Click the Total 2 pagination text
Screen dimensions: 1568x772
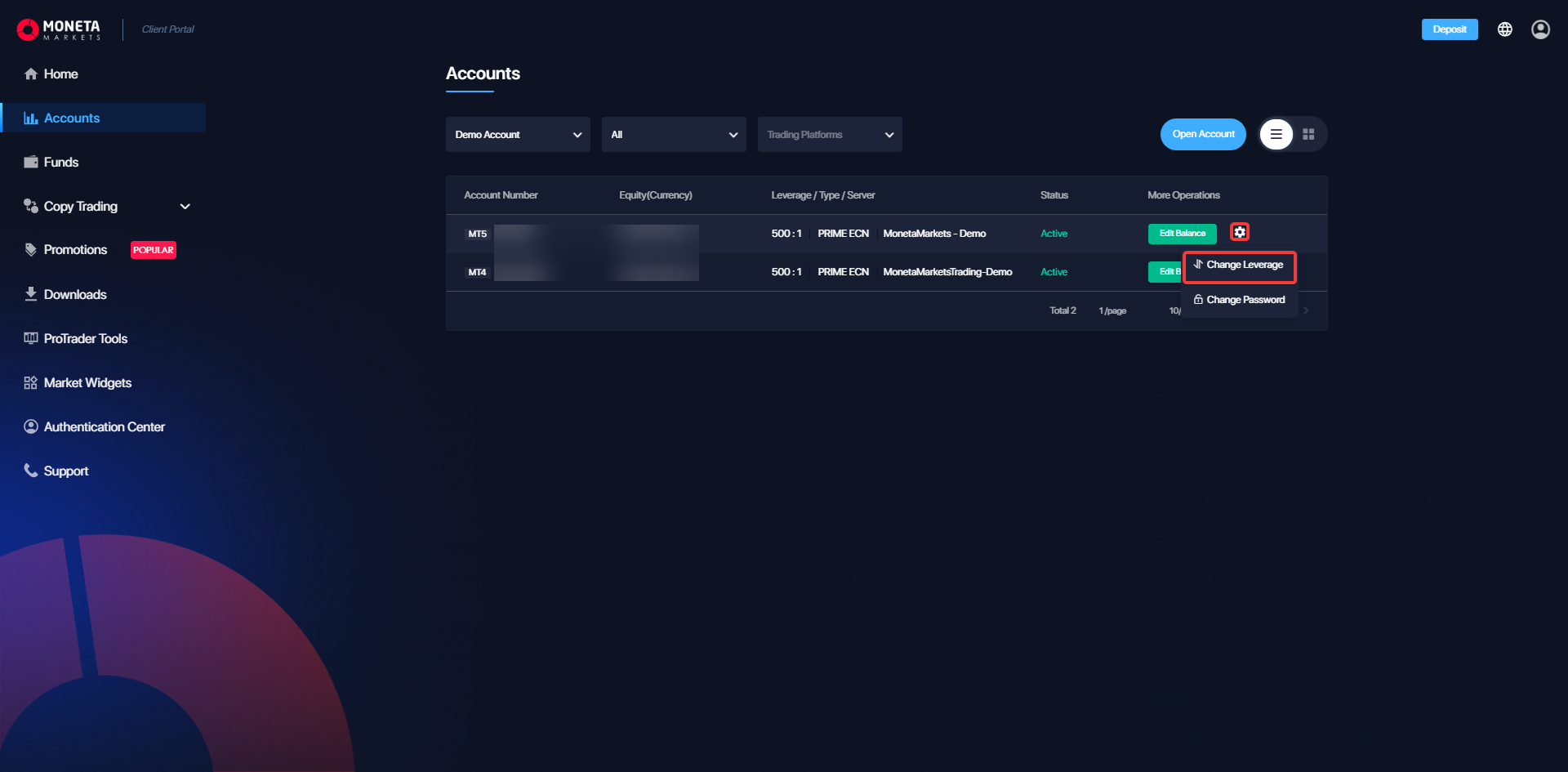(x=1062, y=310)
